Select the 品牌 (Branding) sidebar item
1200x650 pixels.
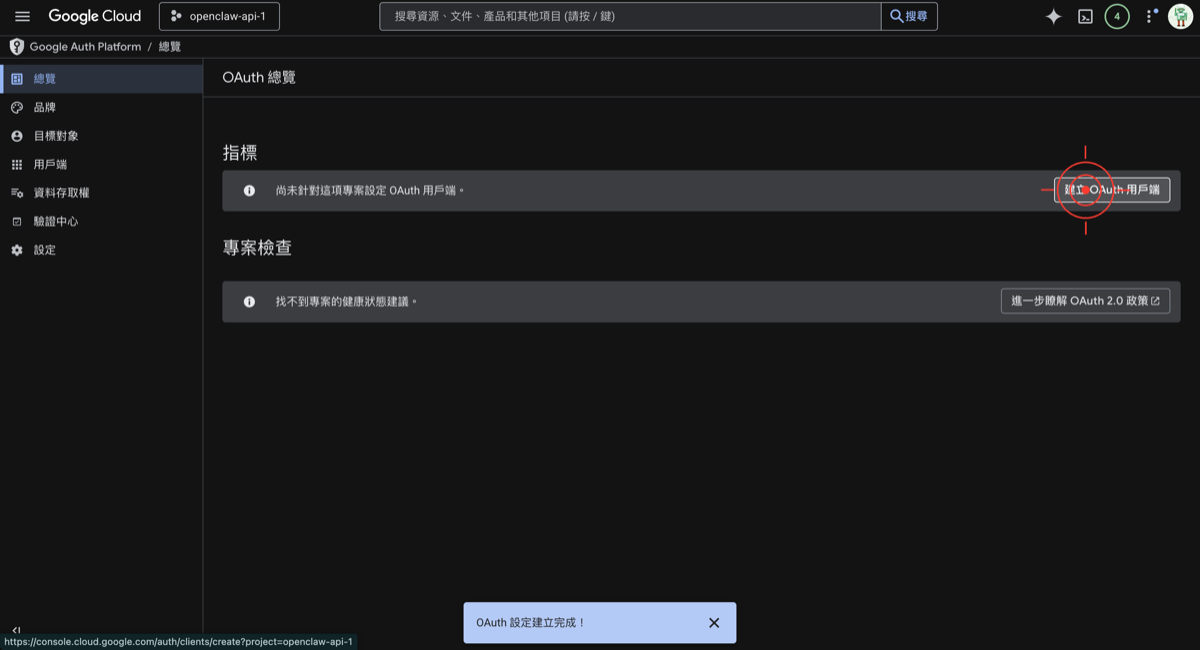[x=45, y=107]
